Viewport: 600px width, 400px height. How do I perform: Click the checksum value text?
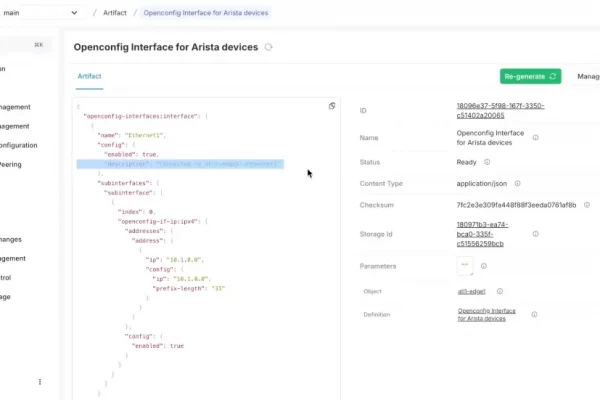pos(516,205)
